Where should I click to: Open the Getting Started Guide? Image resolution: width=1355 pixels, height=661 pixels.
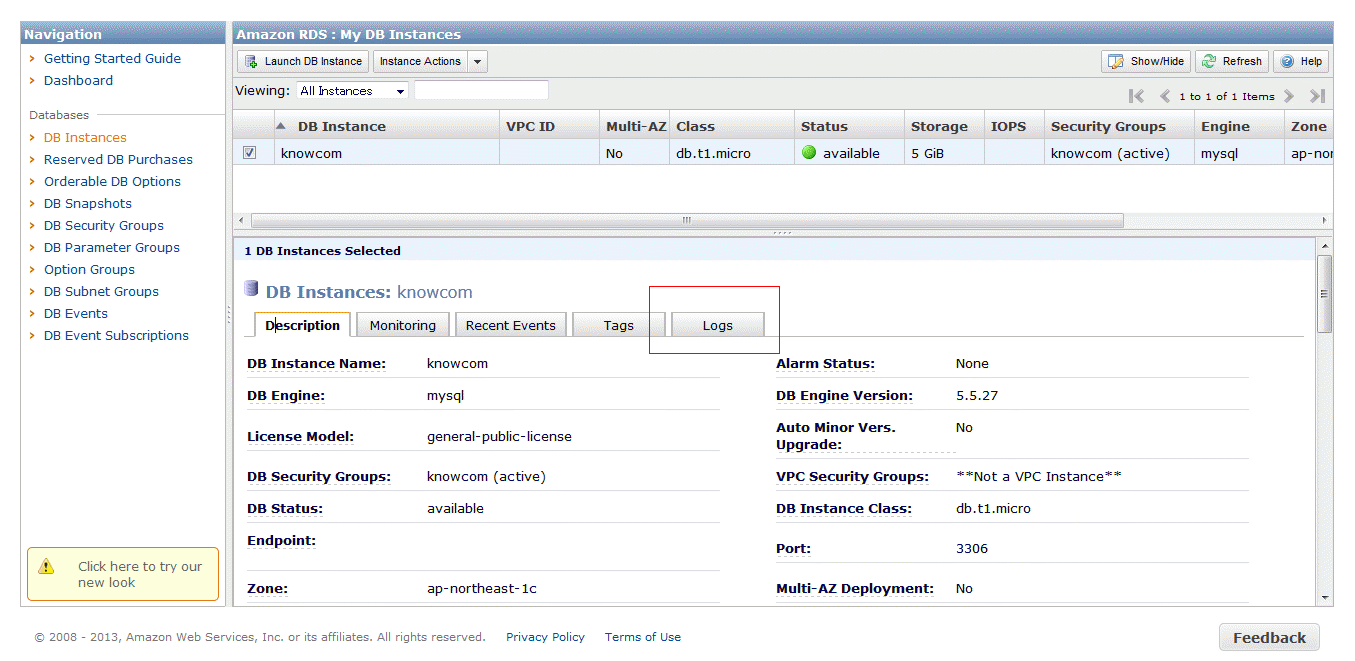(x=112, y=59)
